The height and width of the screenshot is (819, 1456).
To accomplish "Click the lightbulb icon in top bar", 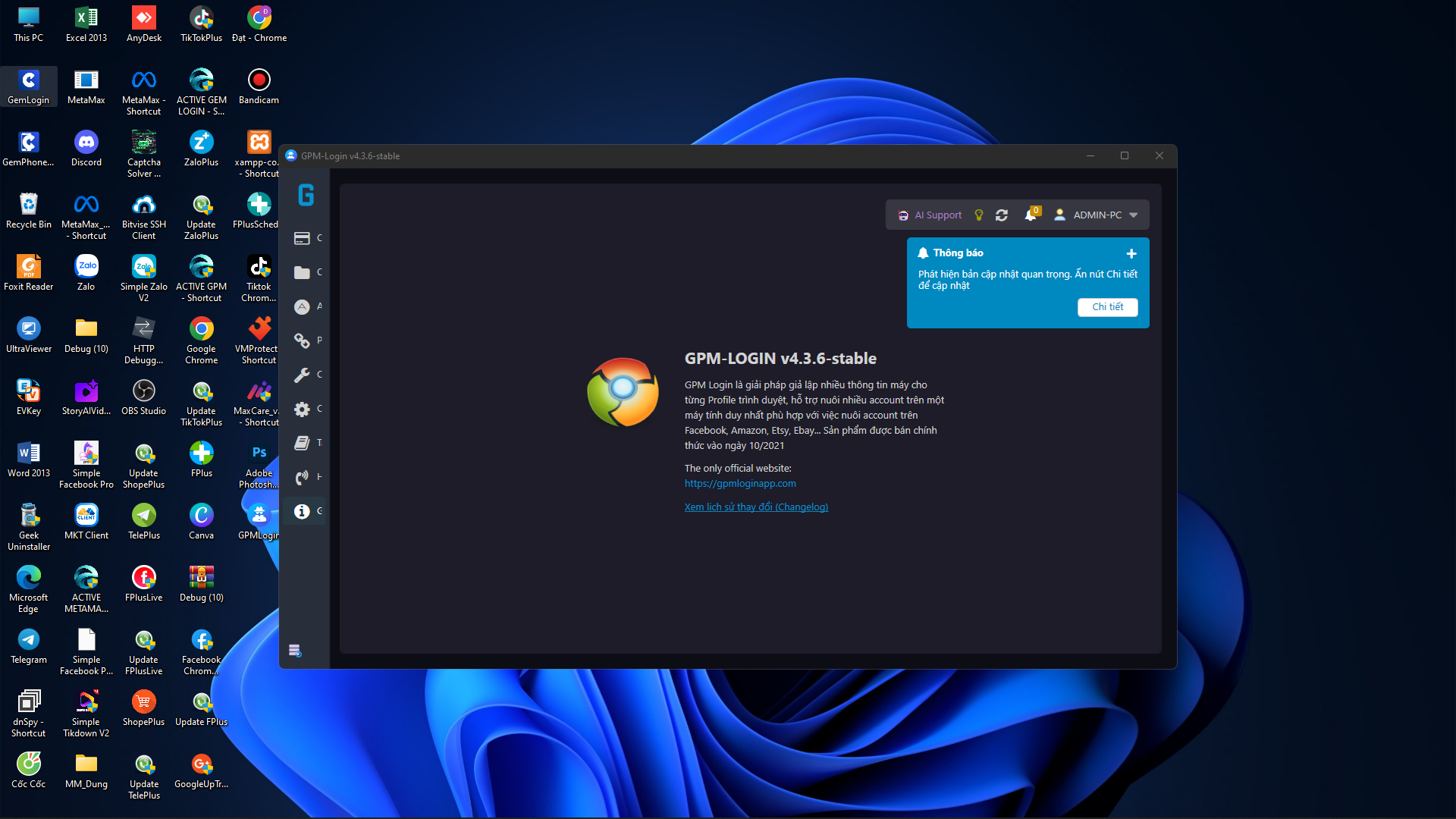I will 979,215.
